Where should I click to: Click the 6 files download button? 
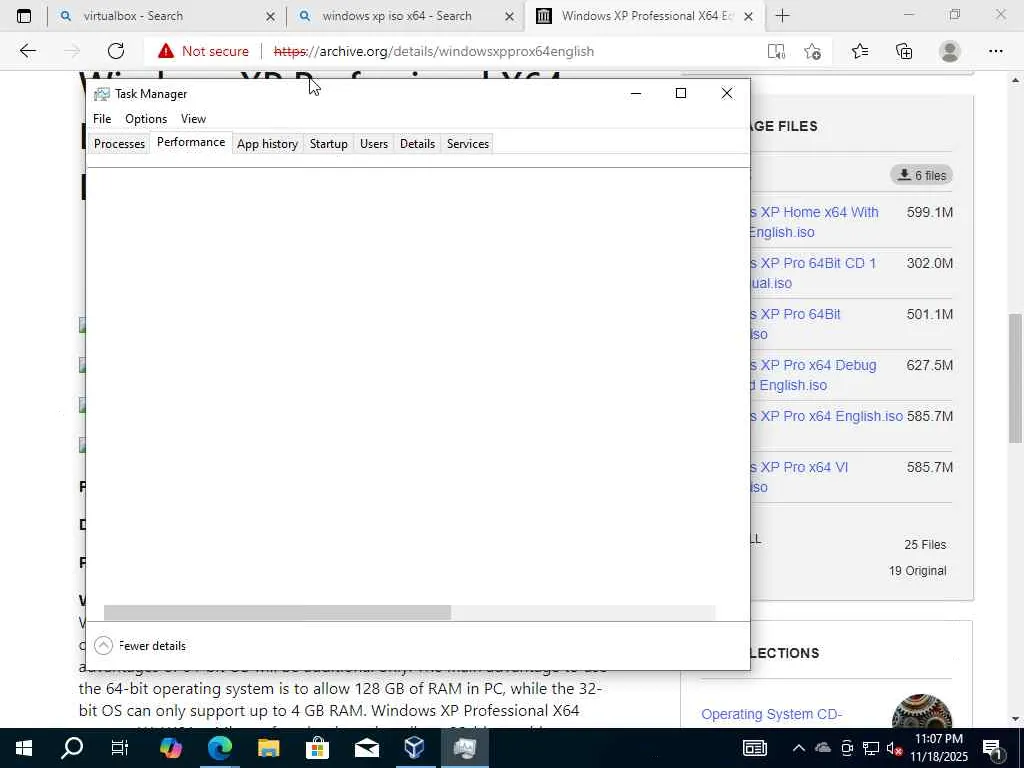point(921,175)
